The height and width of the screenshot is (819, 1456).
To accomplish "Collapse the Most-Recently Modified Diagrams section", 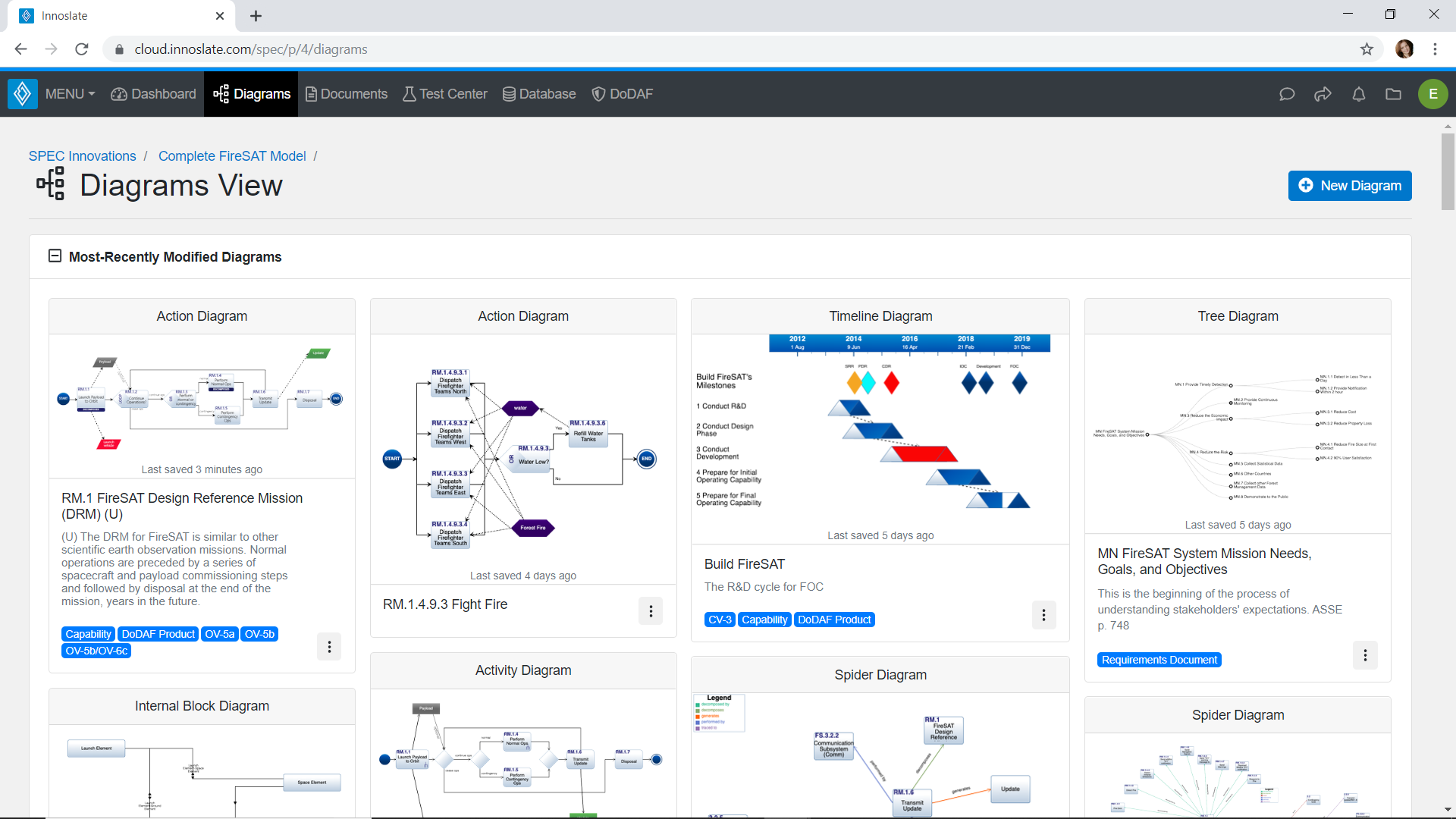I will [x=54, y=256].
